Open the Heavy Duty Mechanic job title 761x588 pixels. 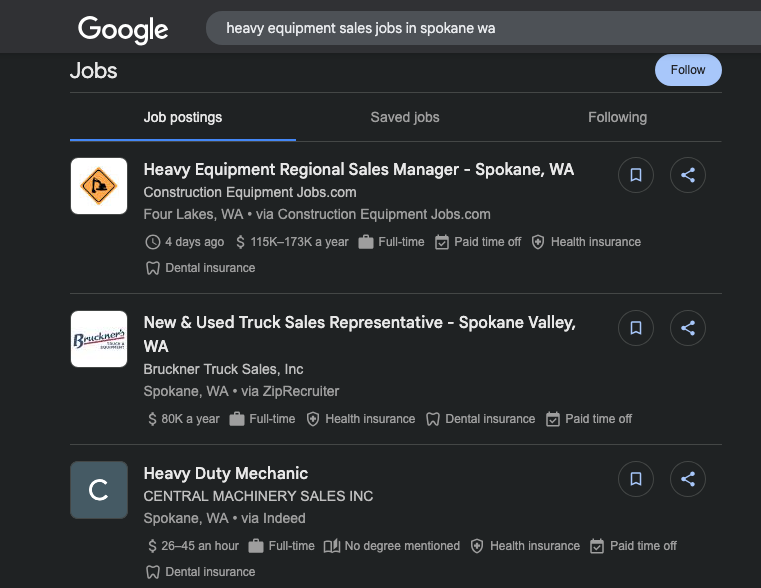225,473
